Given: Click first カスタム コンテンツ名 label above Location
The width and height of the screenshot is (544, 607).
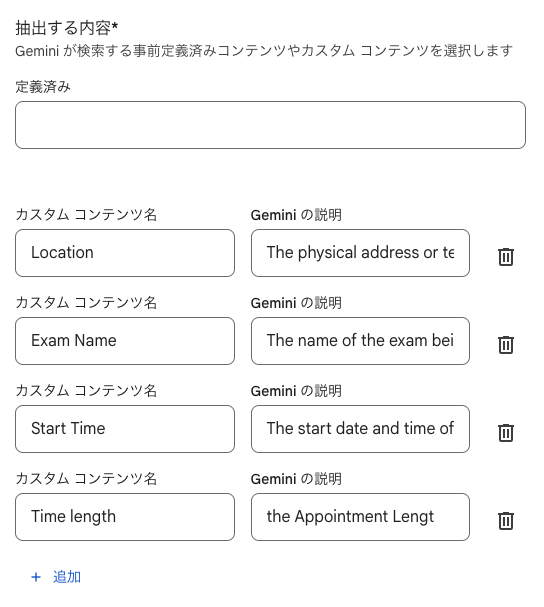Looking at the screenshot, I should point(86,214).
